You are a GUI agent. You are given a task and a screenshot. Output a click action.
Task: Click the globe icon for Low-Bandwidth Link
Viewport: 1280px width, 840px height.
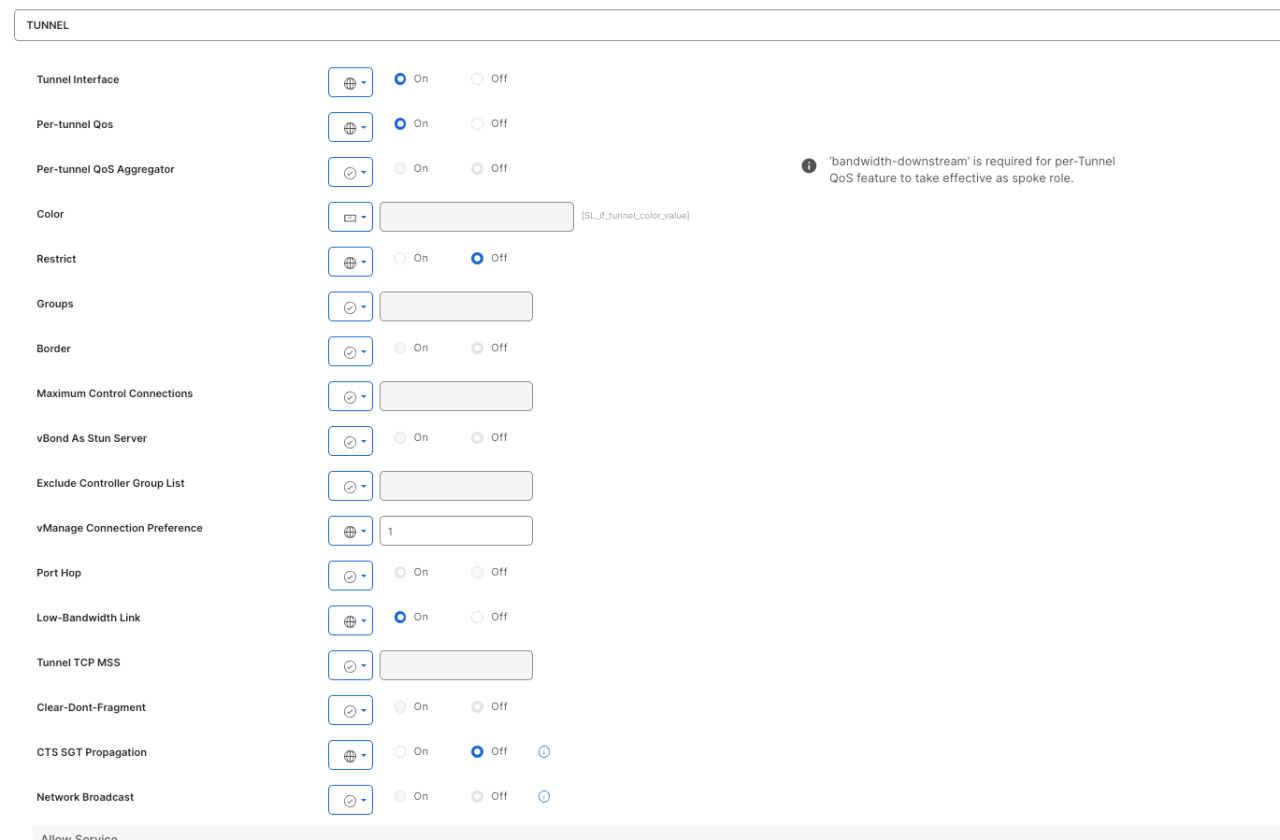(349, 621)
